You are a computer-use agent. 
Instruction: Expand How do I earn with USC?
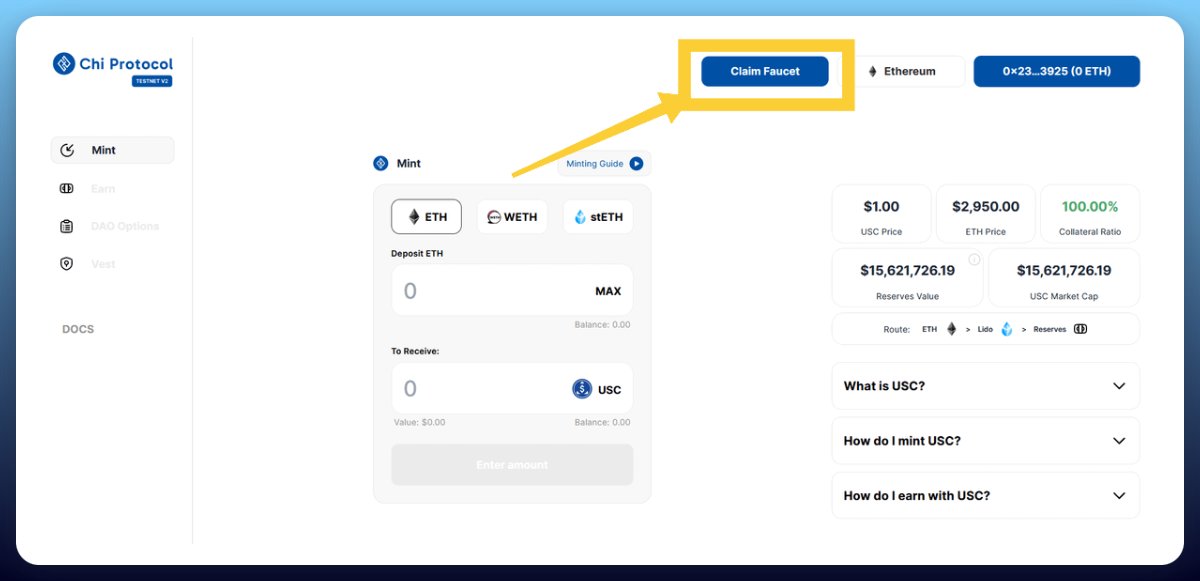985,496
